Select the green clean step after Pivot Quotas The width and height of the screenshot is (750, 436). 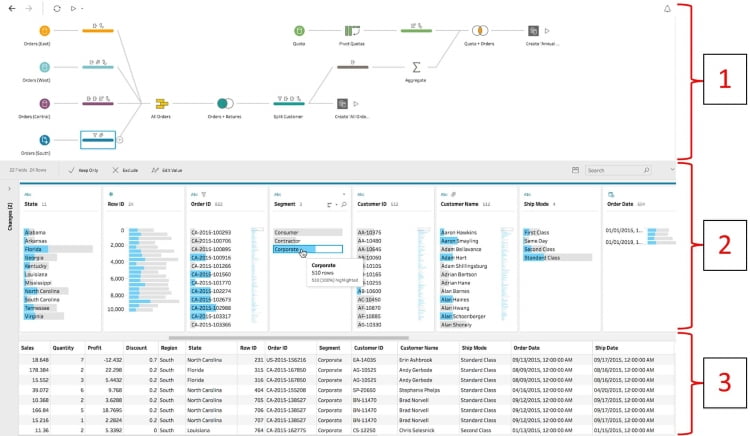pyautogui.click(x=416, y=29)
